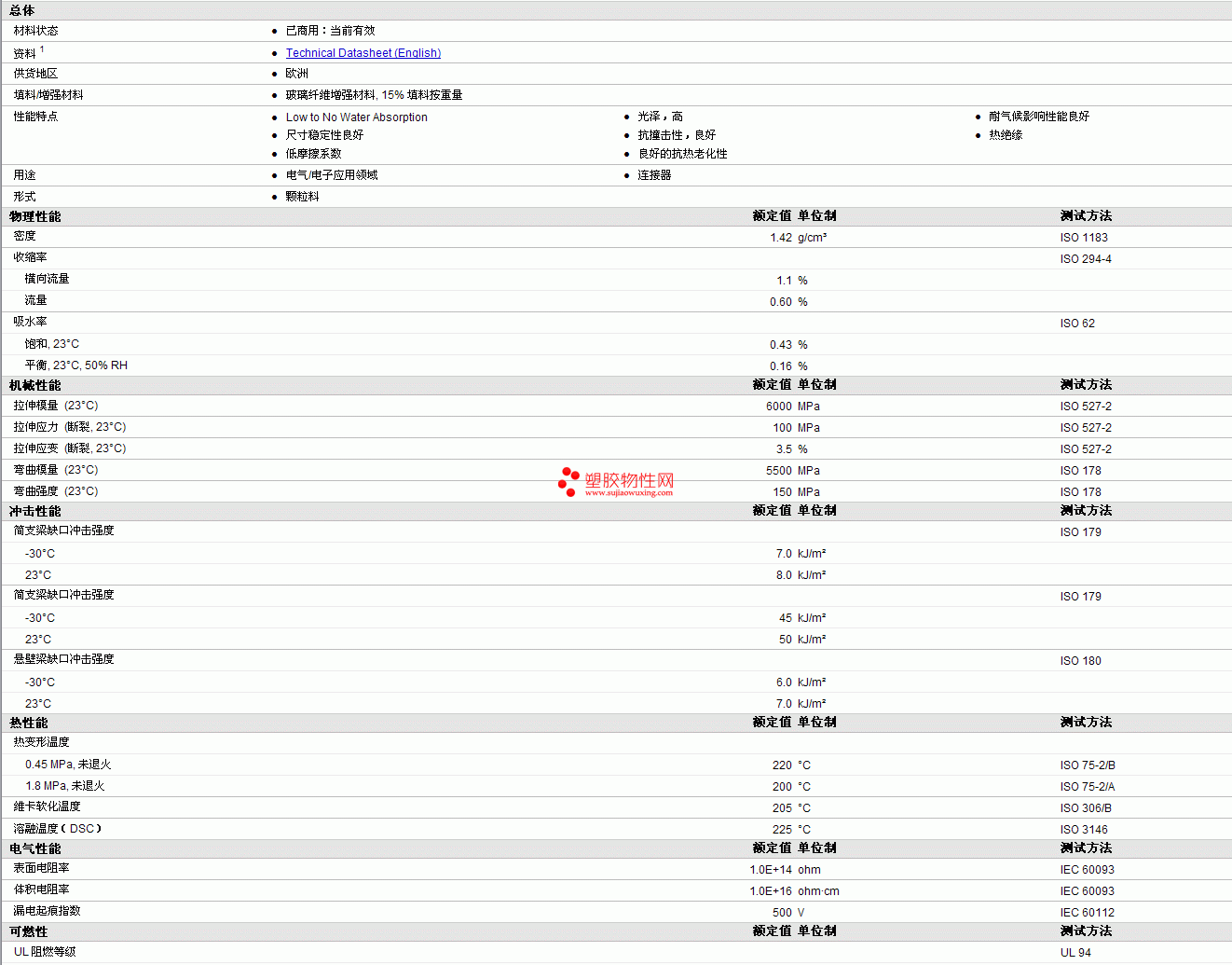Click the 'UL 阻燃等级' row label
Screen dimensions: 1232x965
[x=45, y=952]
